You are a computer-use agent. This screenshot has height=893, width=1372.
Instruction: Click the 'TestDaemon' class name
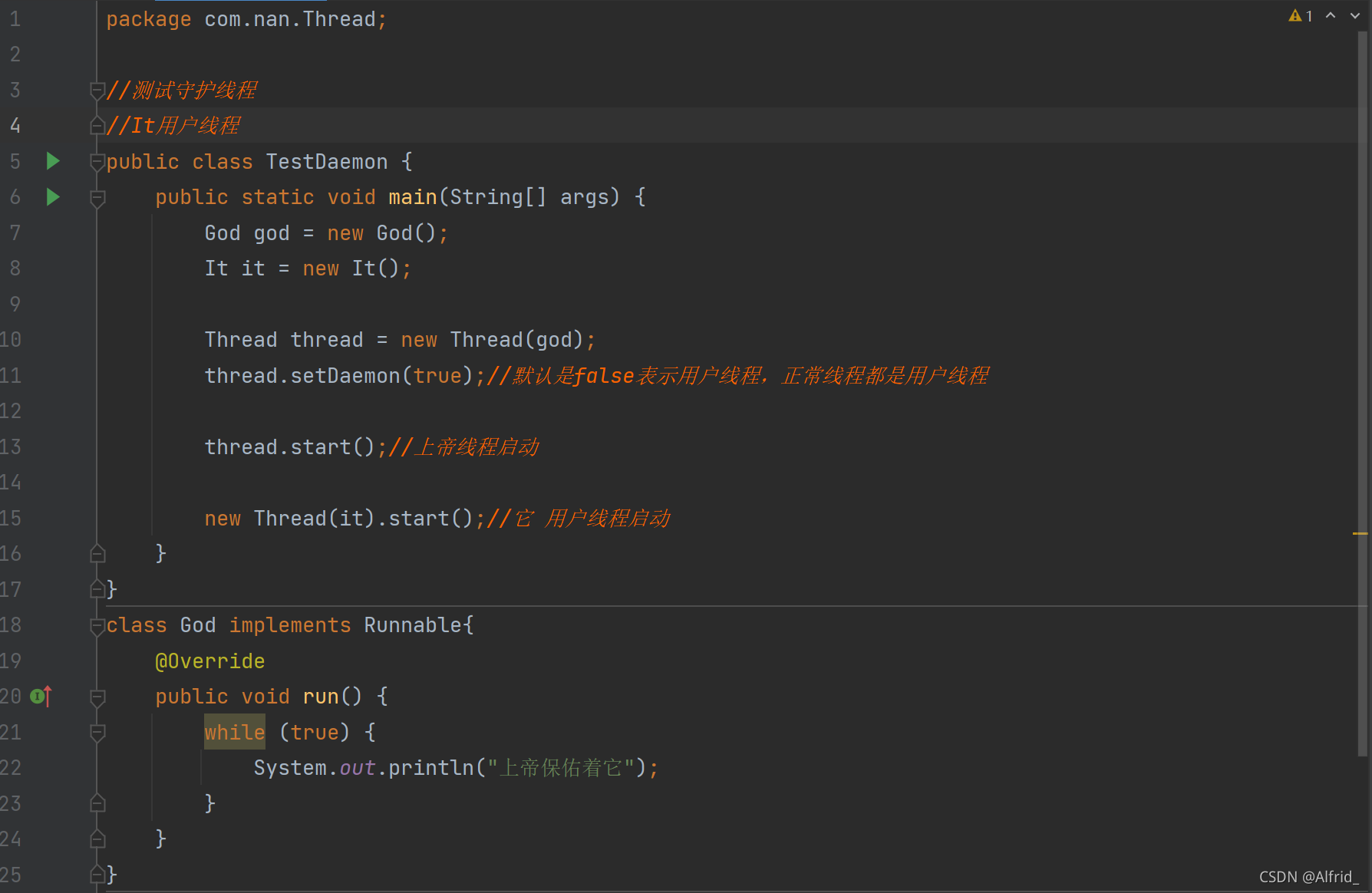click(327, 162)
